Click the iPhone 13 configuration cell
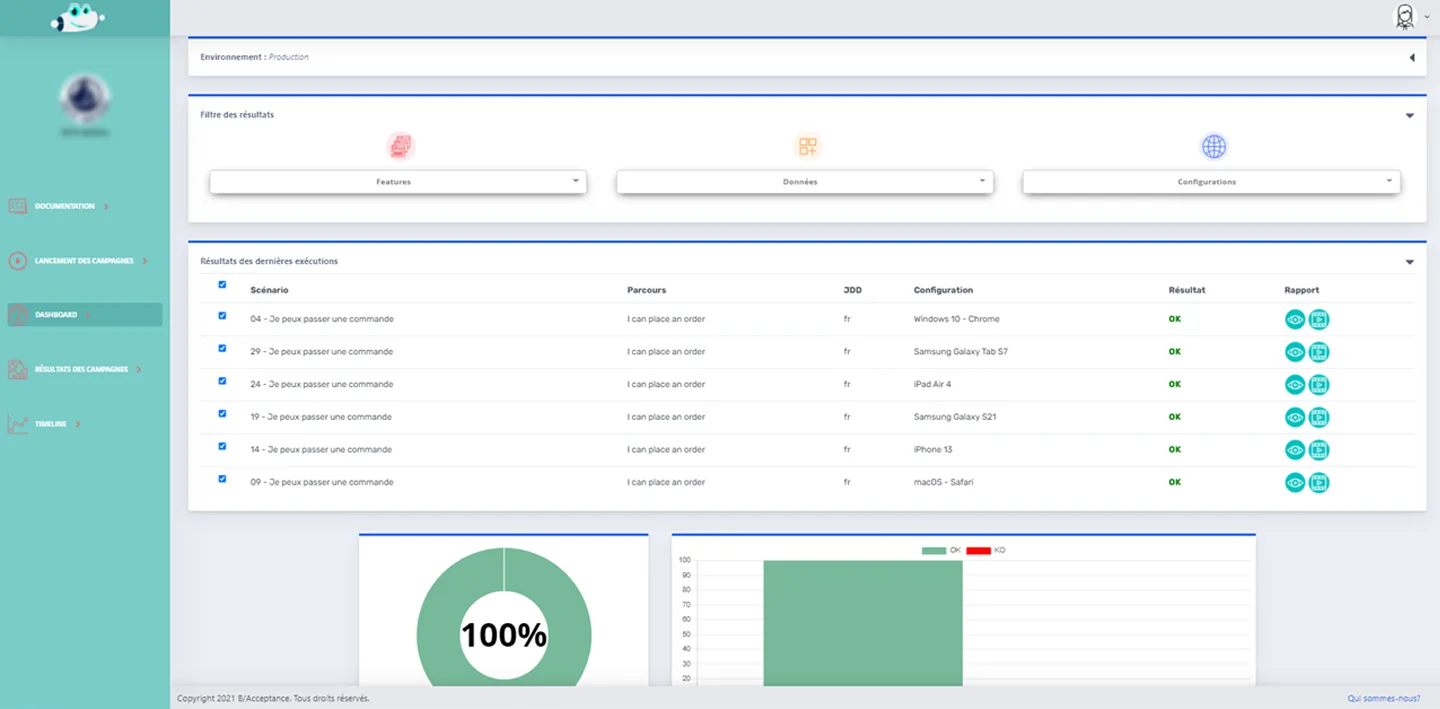1440x709 pixels. [933, 450]
